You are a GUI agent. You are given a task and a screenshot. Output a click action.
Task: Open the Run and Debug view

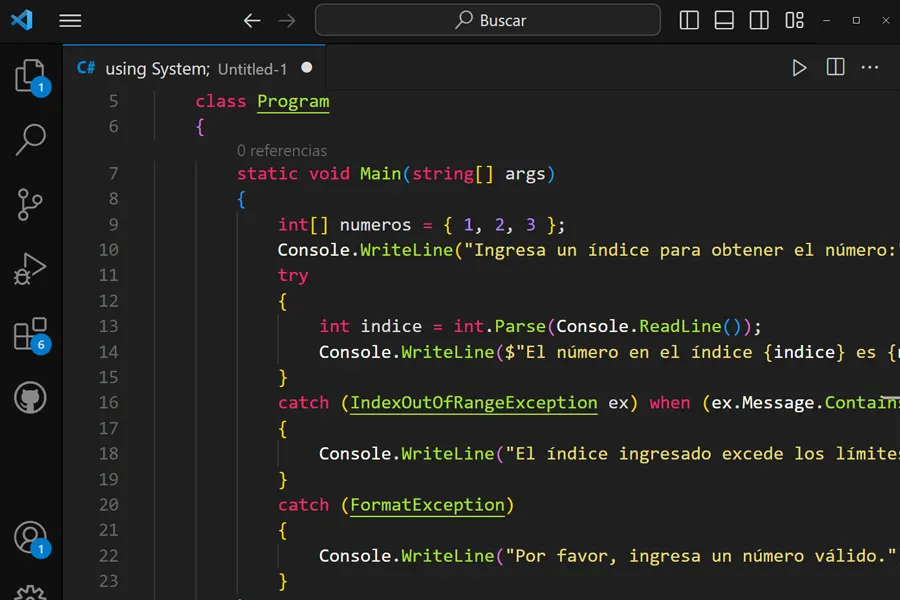(x=30, y=268)
